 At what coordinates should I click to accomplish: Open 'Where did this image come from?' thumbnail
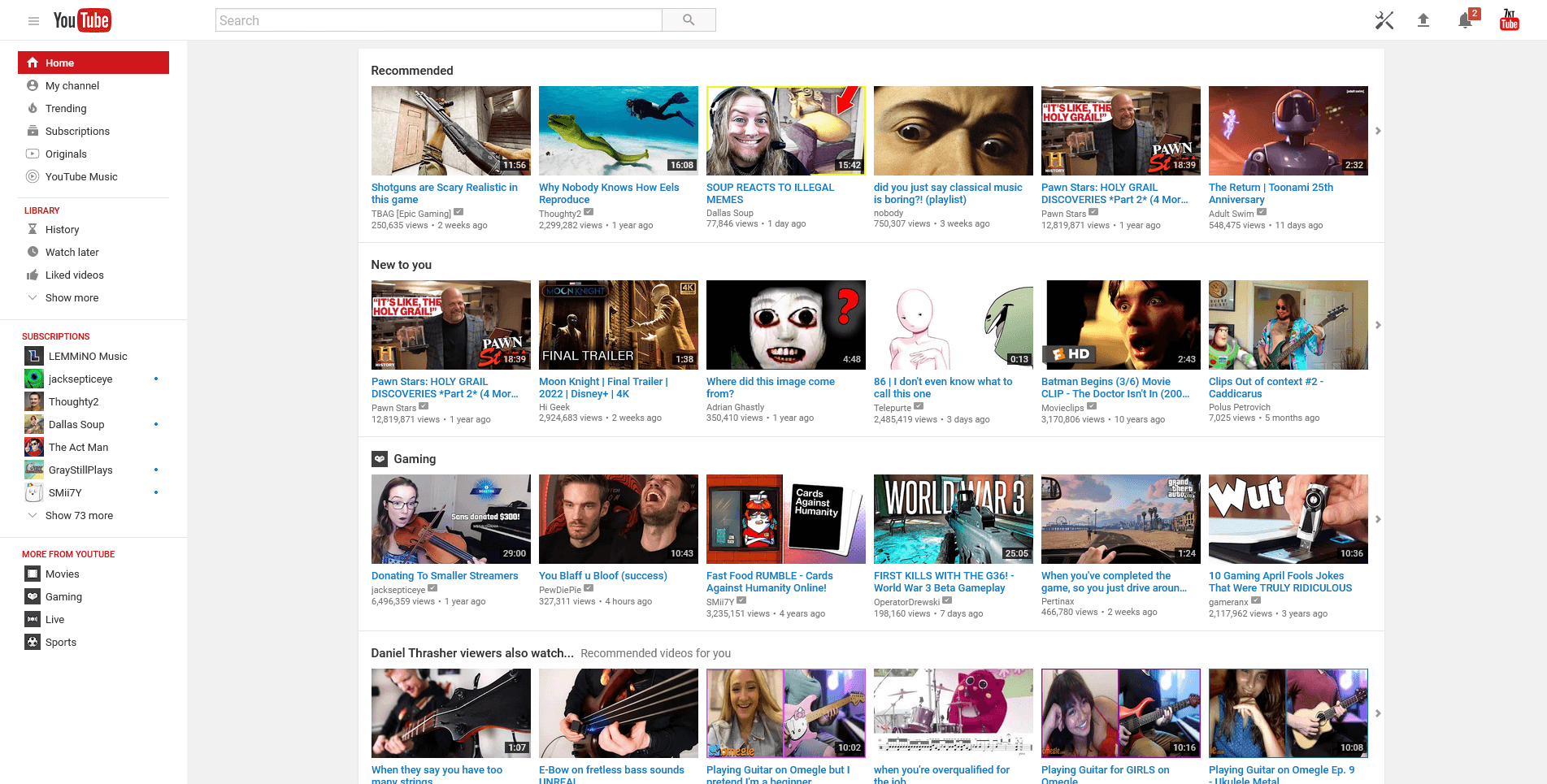786,325
